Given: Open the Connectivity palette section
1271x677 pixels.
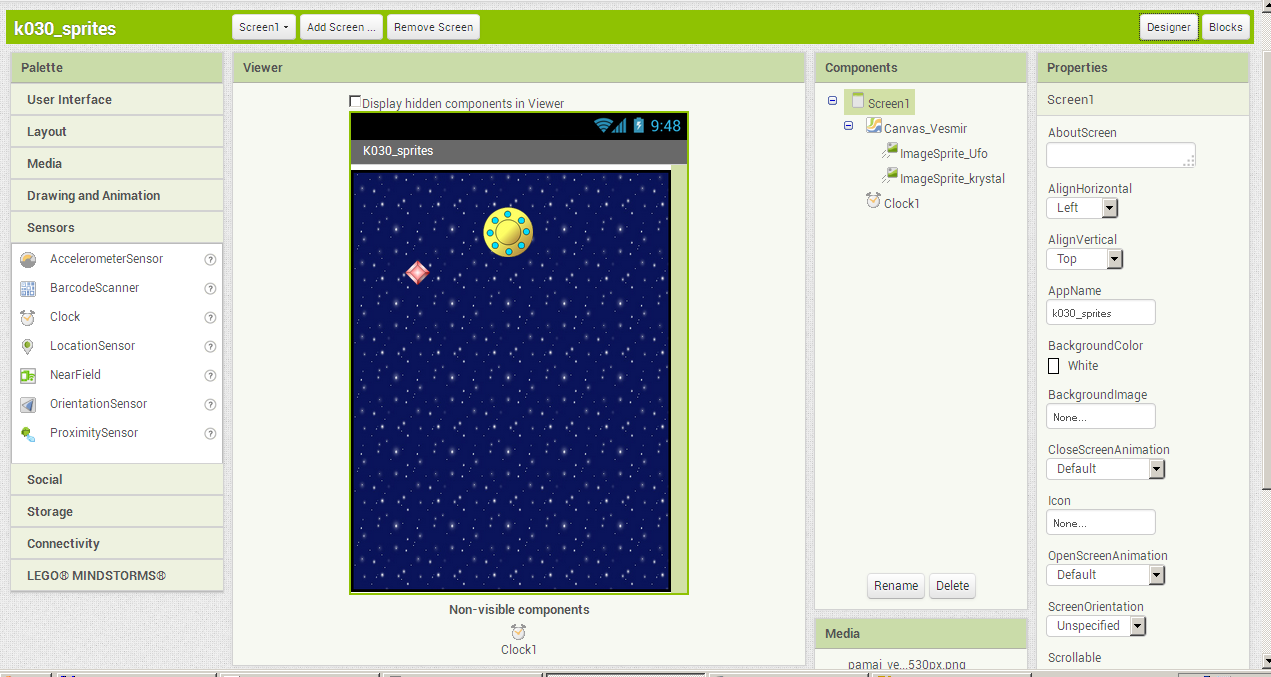Looking at the screenshot, I should point(117,544).
